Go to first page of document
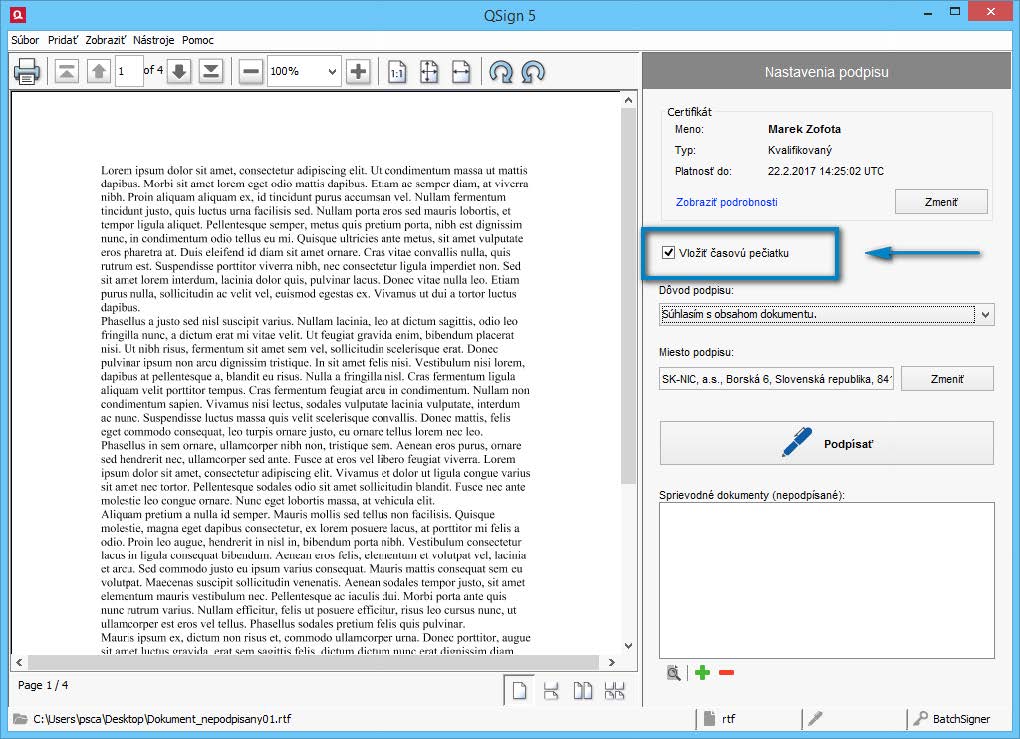Image resolution: width=1020 pixels, height=739 pixels. tap(66, 71)
